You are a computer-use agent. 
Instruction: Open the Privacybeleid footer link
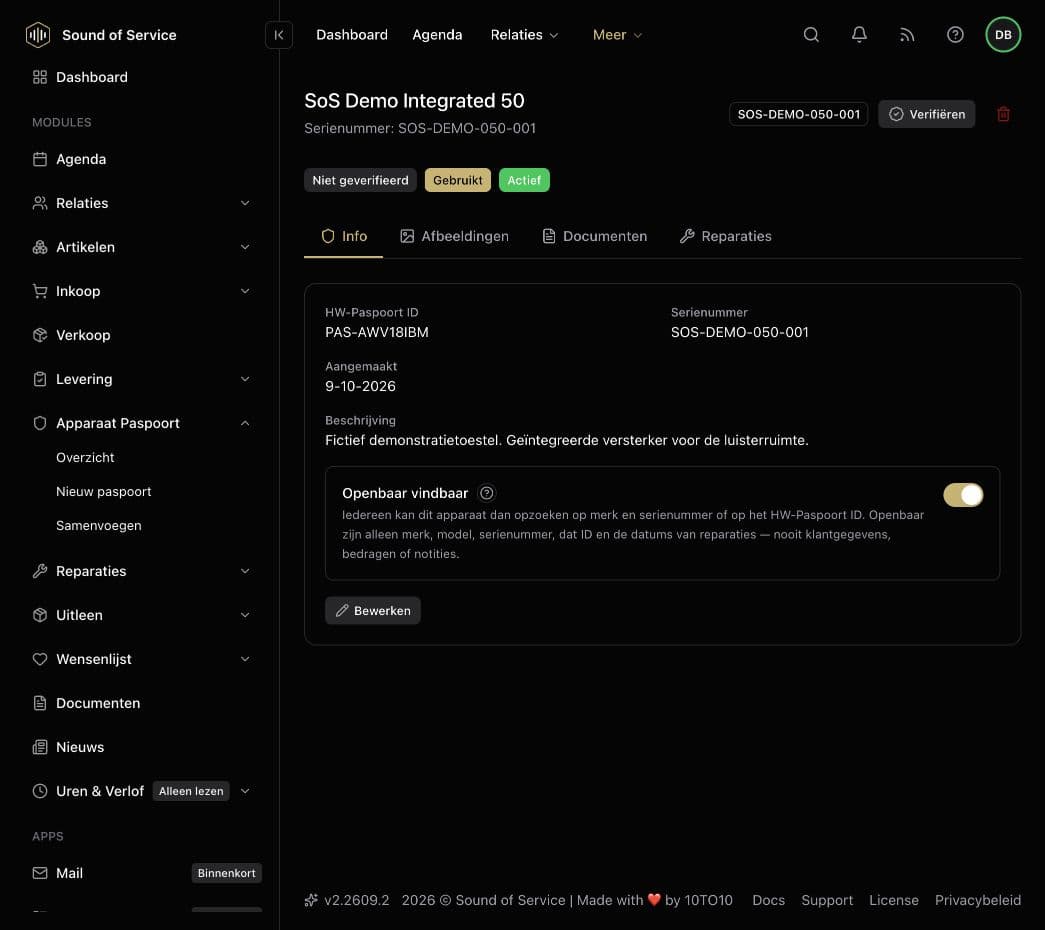(x=978, y=900)
